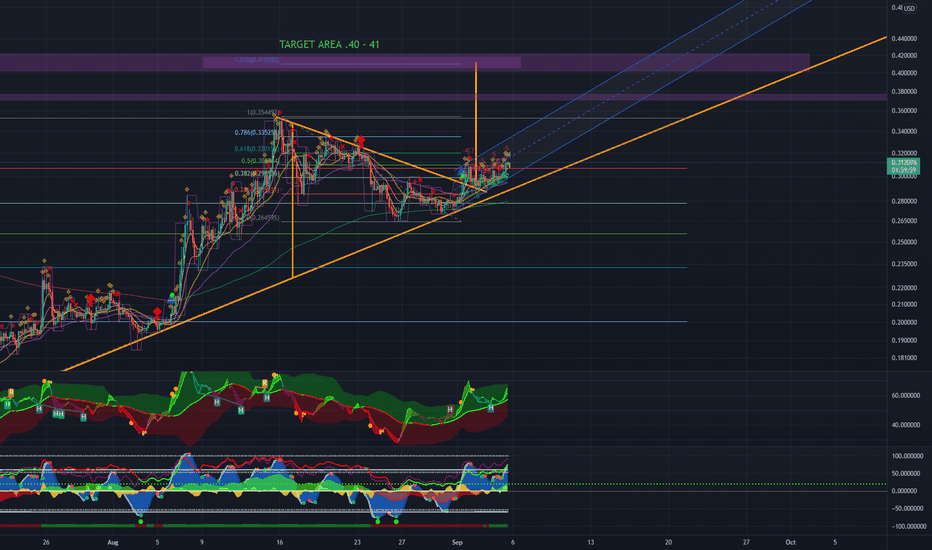Click the 60.000000 oscillator scale value
Screen dimensions: 932x550
pyautogui.click(x=906, y=395)
